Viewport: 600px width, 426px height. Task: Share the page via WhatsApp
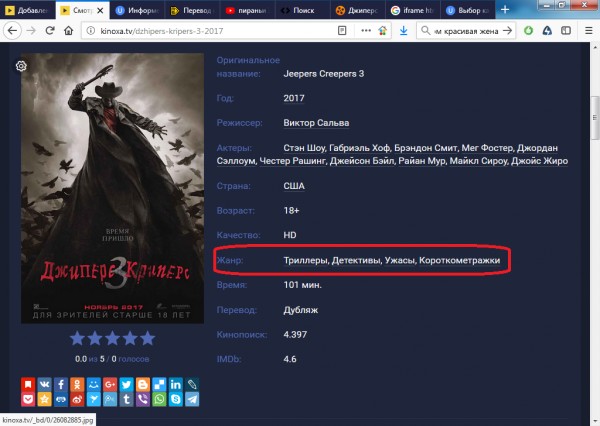coord(159,399)
